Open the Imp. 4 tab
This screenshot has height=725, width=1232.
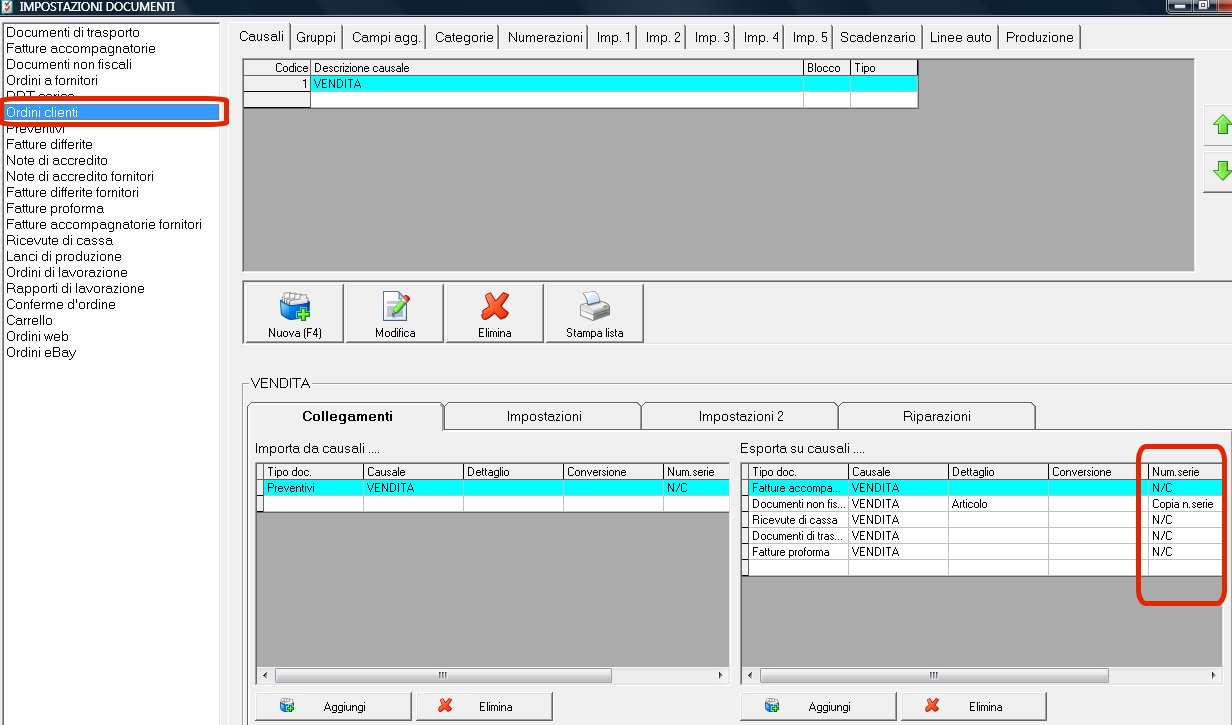point(761,37)
